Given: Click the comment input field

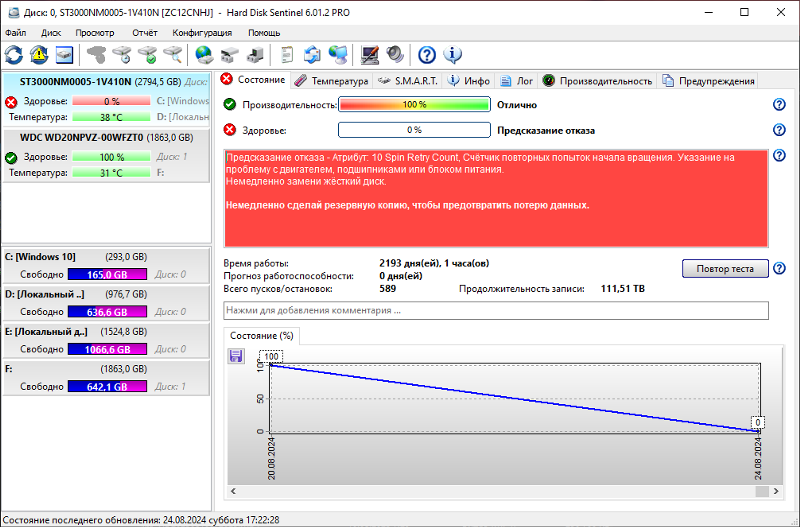Looking at the screenshot, I should (x=496, y=311).
